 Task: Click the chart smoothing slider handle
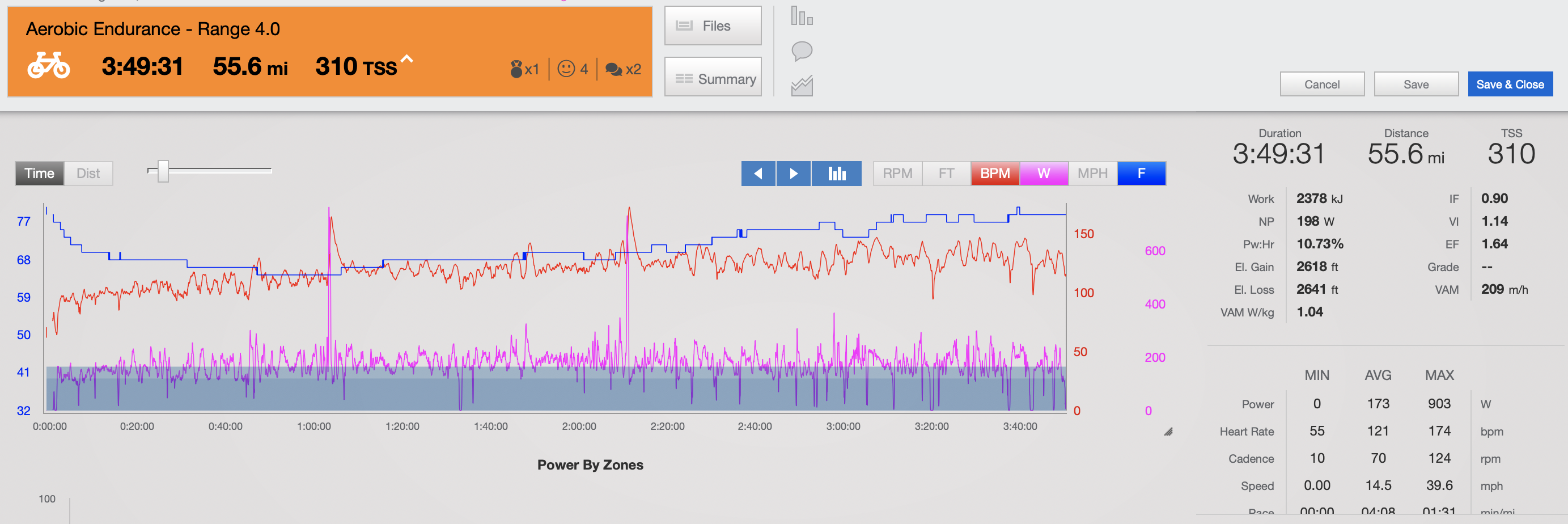click(x=163, y=171)
